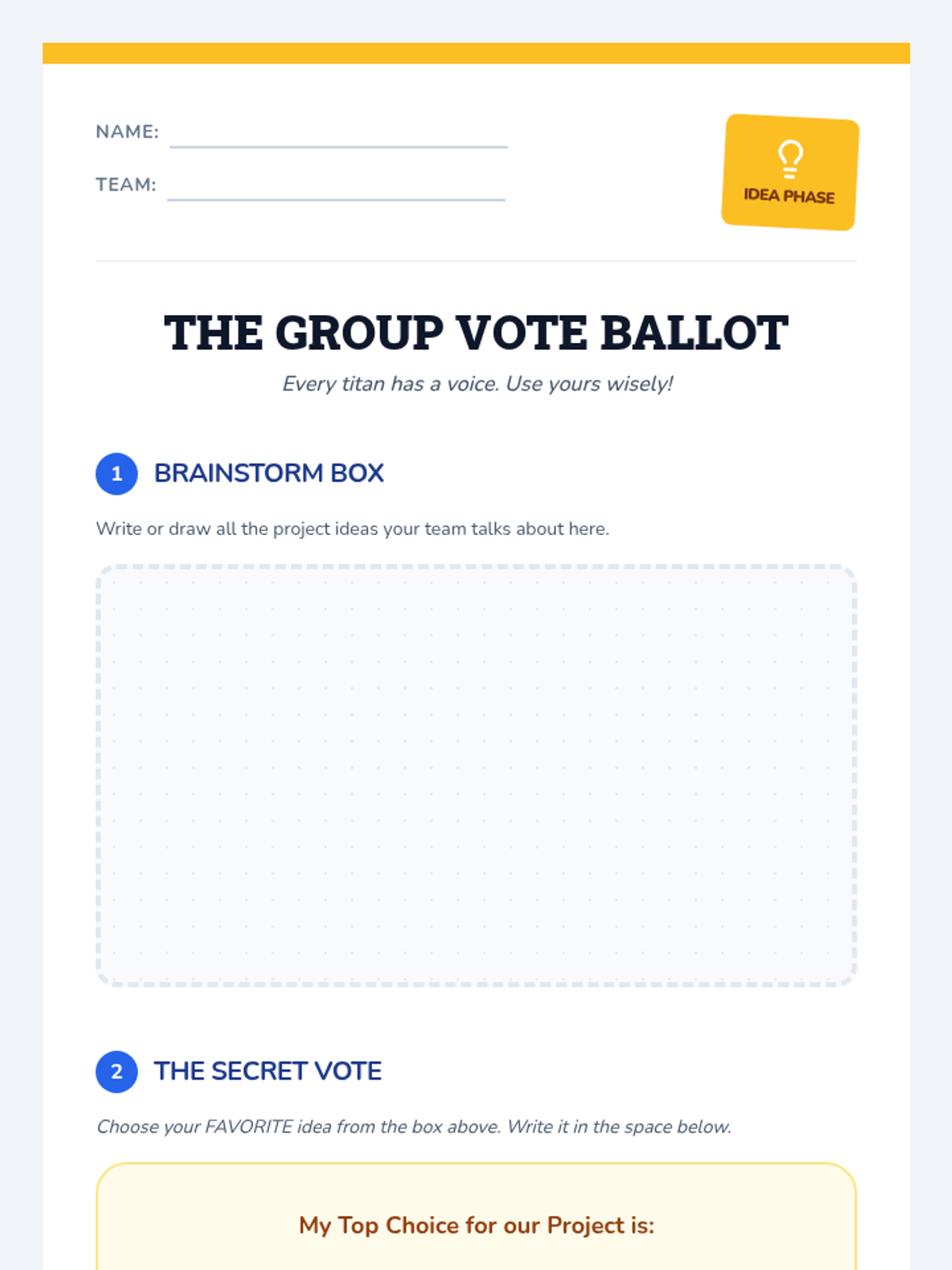Click the 'Choose your FAVORITE idea' instruction

pos(413,1127)
